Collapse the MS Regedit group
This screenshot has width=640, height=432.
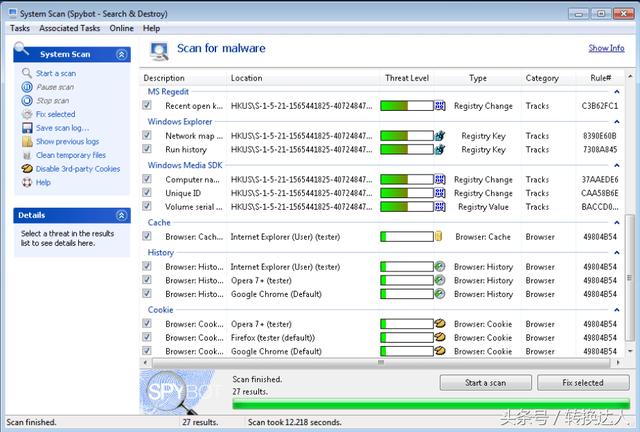coord(617,92)
